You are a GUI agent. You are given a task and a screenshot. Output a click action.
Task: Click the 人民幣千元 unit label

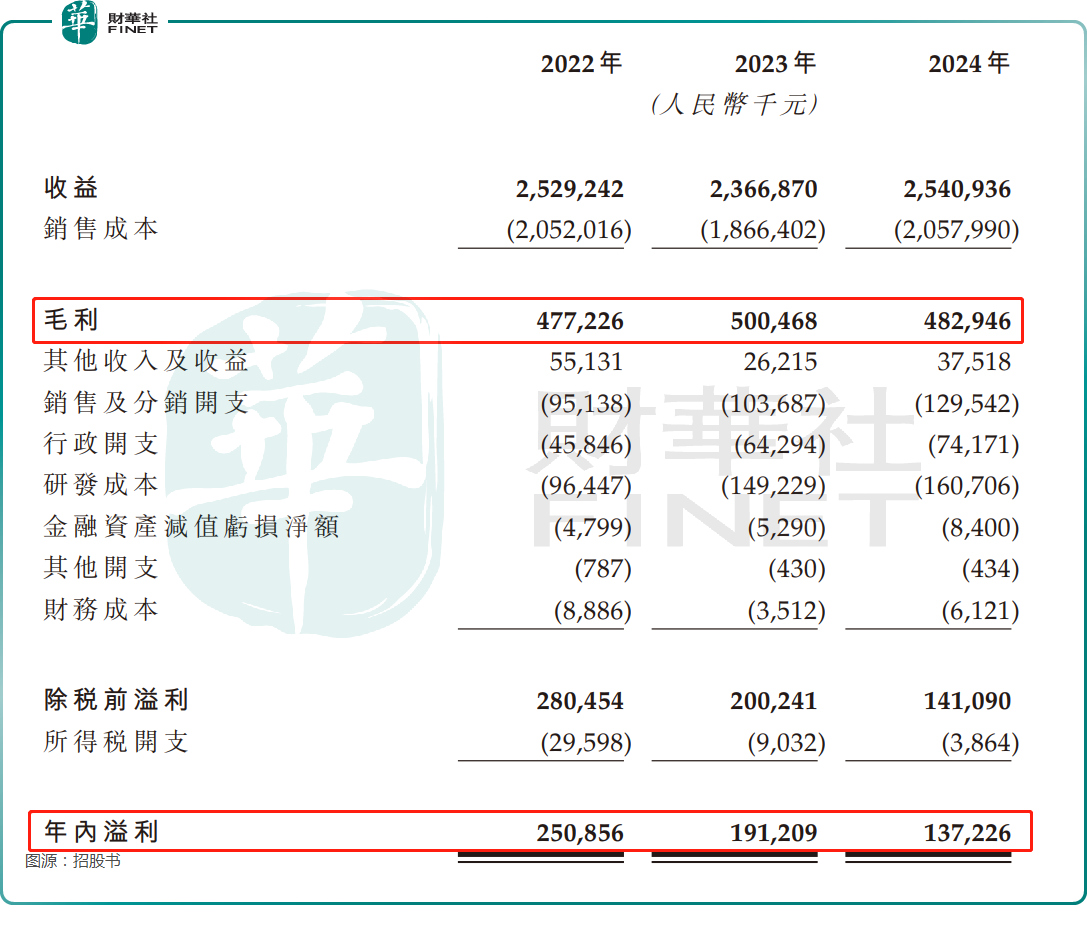(735, 105)
